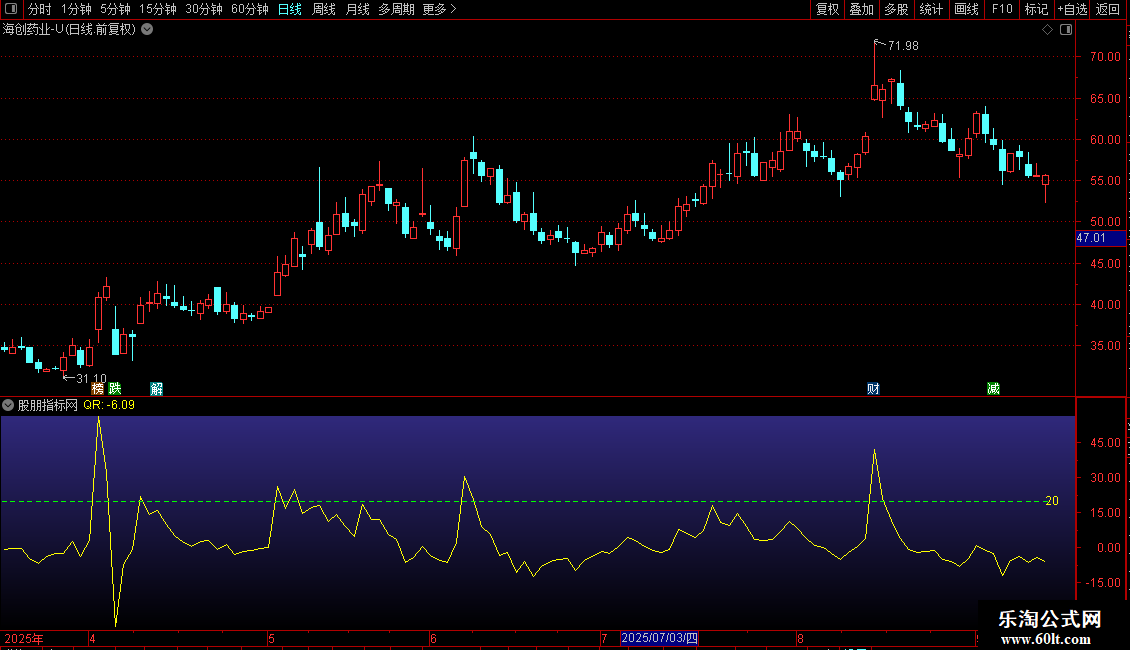Select the 1分钟 period tab
Image resolution: width=1130 pixels, height=650 pixels.
[76, 9]
